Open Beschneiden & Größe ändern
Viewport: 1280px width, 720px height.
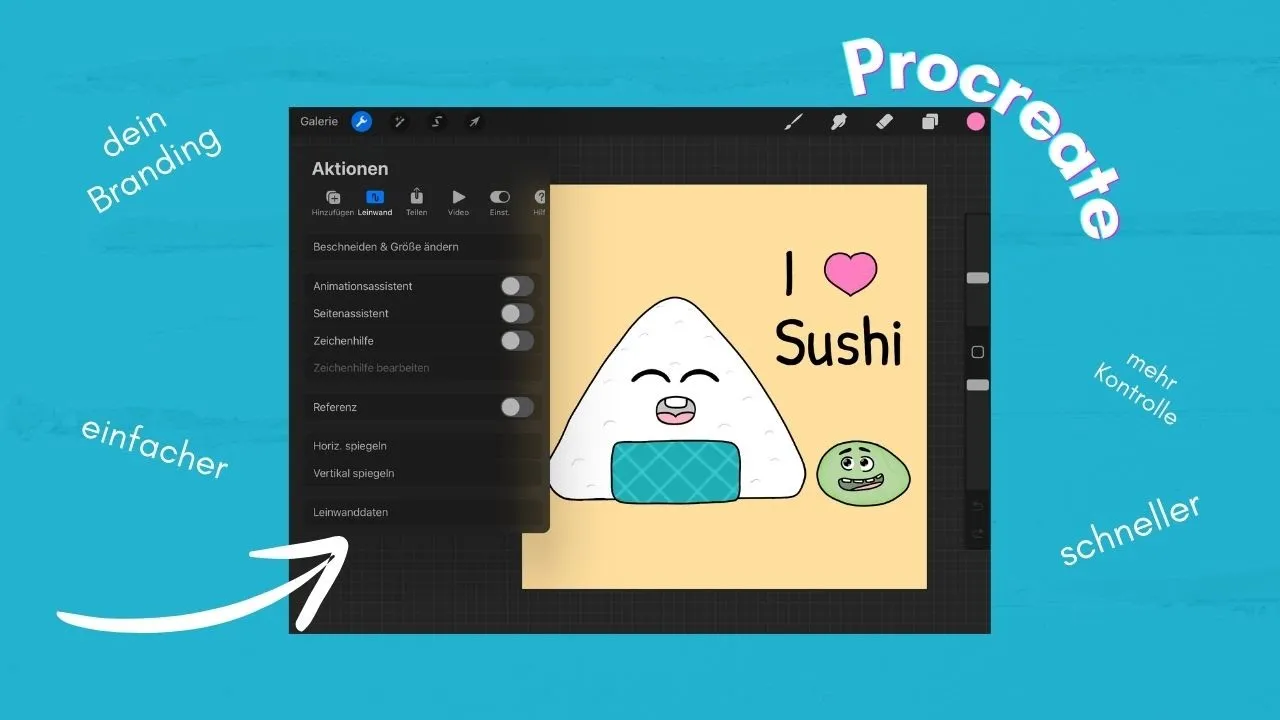(x=423, y=247)
